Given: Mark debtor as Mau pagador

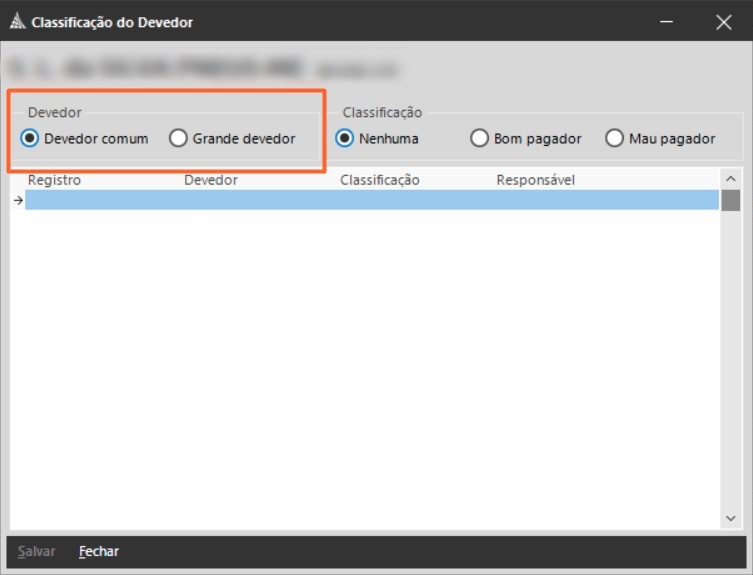Looking at the screenshot, I should [x=615, y=139].
